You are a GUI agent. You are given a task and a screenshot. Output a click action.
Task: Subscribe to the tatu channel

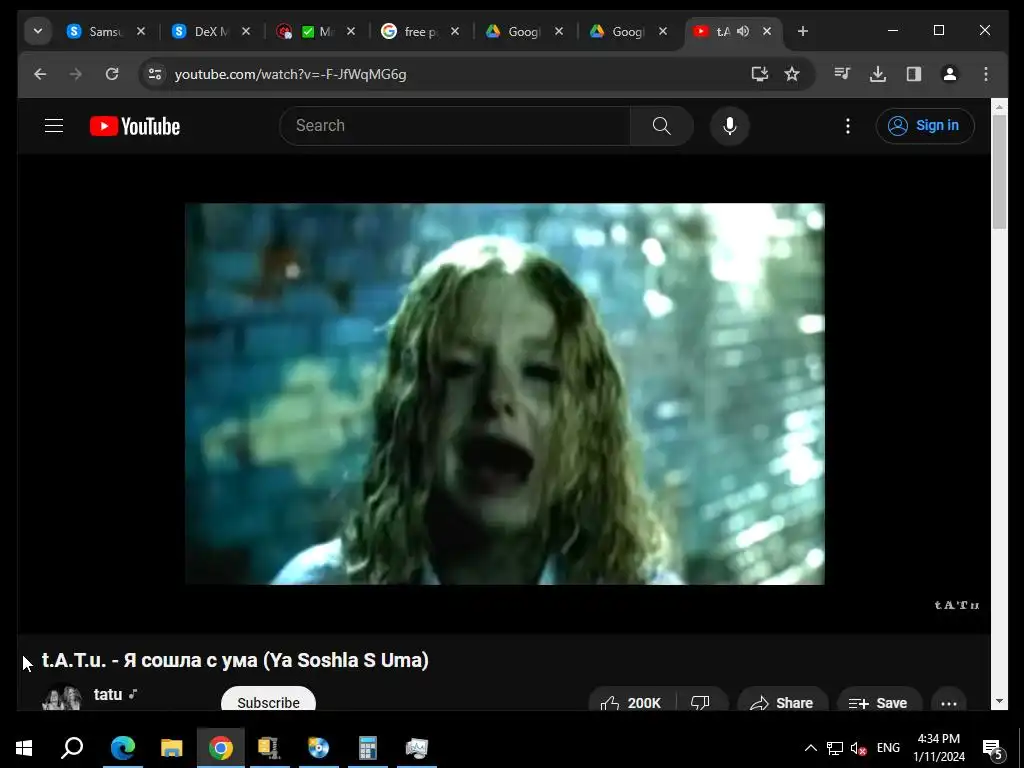pos(268,699)
